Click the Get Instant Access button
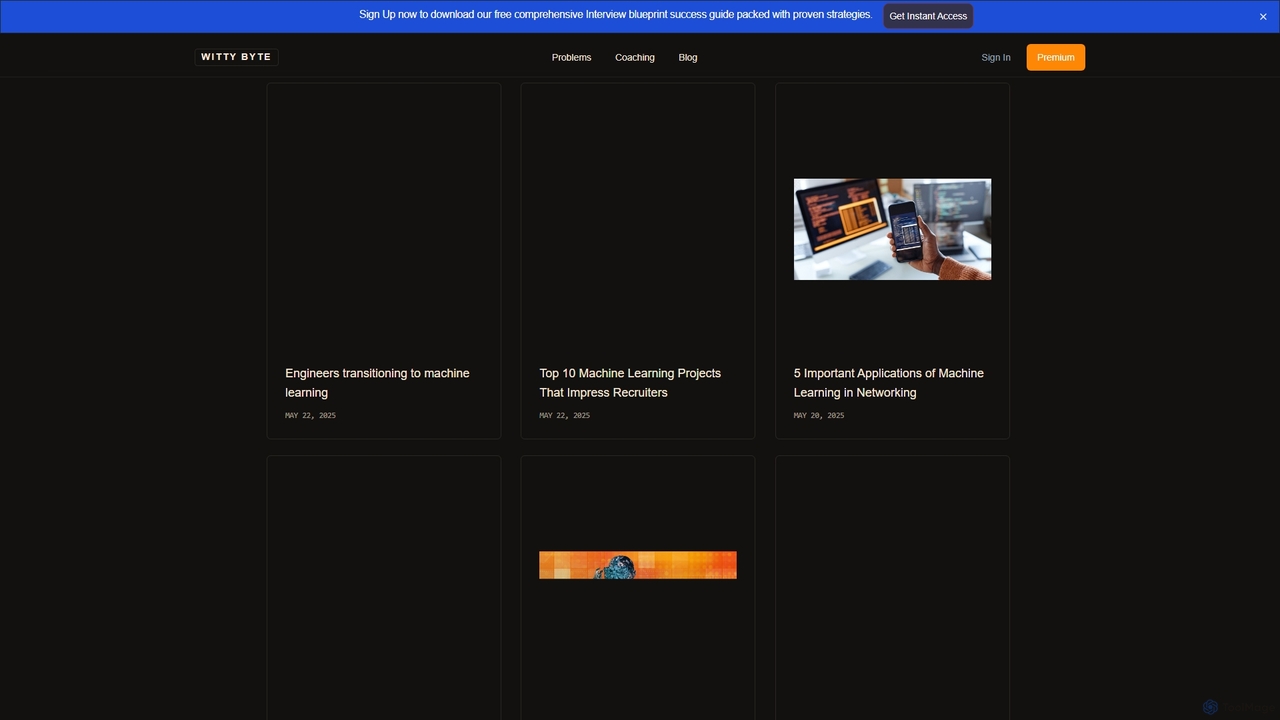The image size is (1280, 720). tap(928, 16)
